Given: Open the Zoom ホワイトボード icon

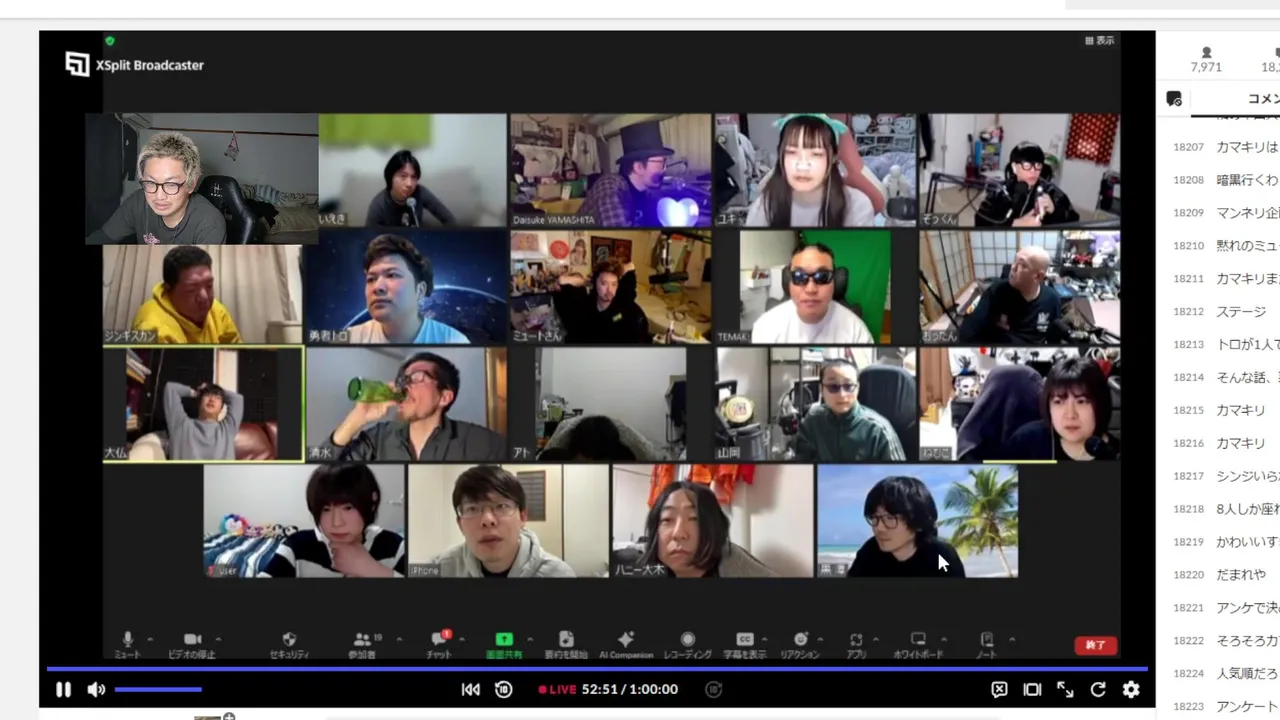Looking at the screenshot, I should coord(918,639).
